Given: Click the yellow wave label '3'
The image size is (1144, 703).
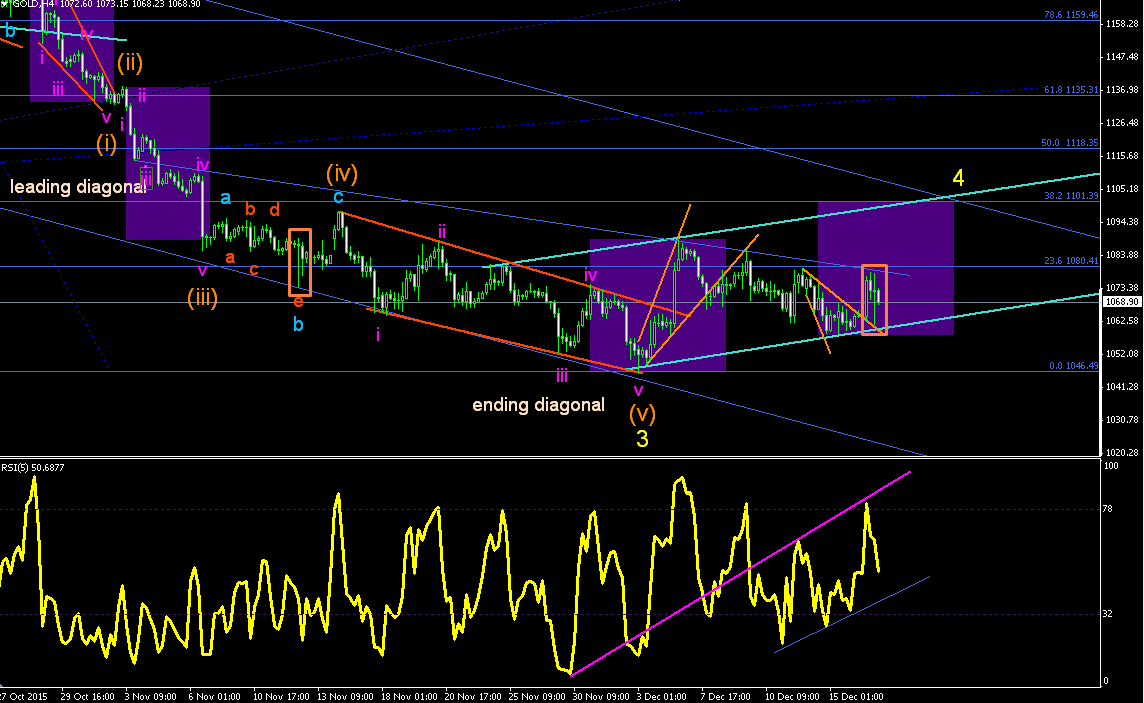Looking at the screenshot, I should (x=642, y=438).
